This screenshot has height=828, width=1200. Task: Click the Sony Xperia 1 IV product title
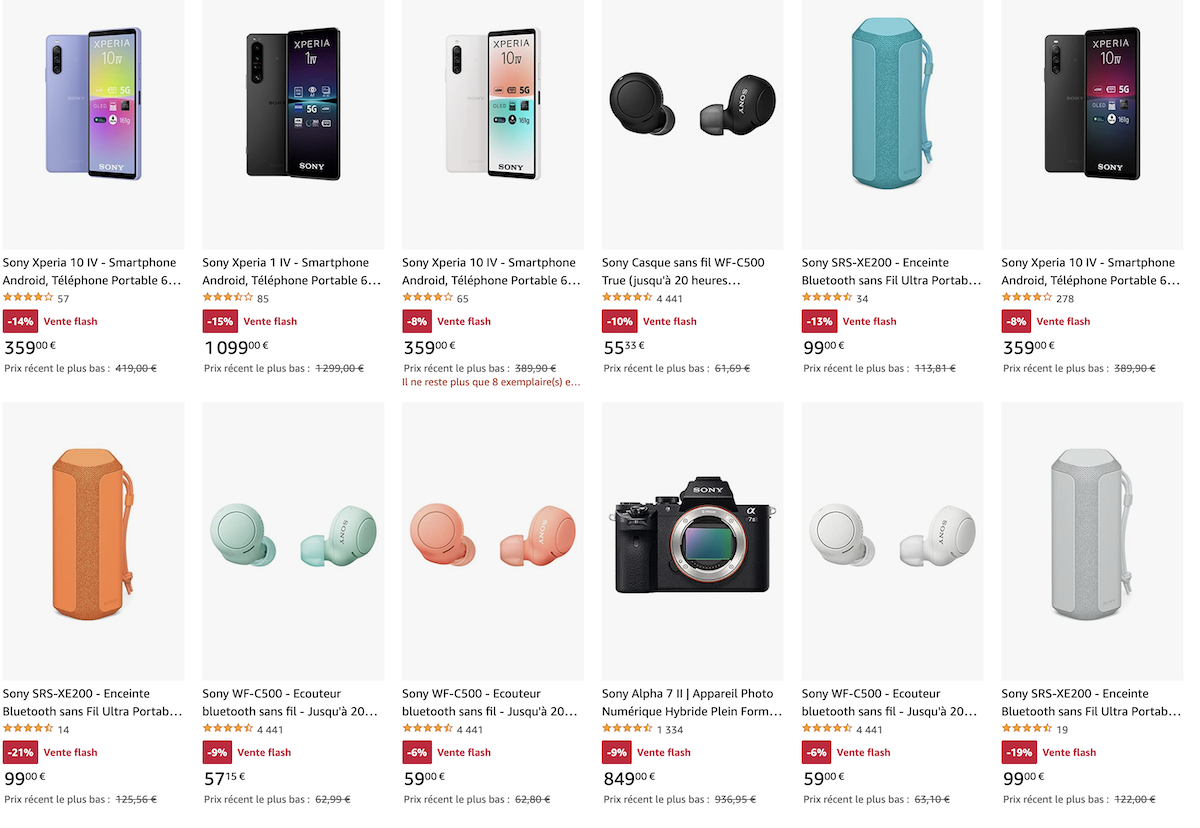click(292, 272)
